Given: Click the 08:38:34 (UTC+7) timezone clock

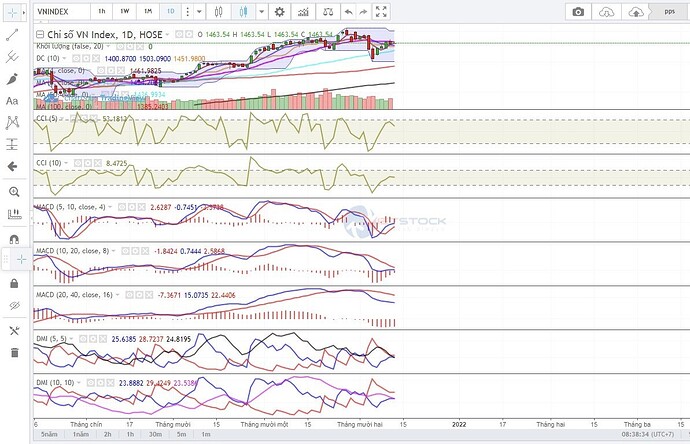Looking at the screenshot, I should pos(647,434).
